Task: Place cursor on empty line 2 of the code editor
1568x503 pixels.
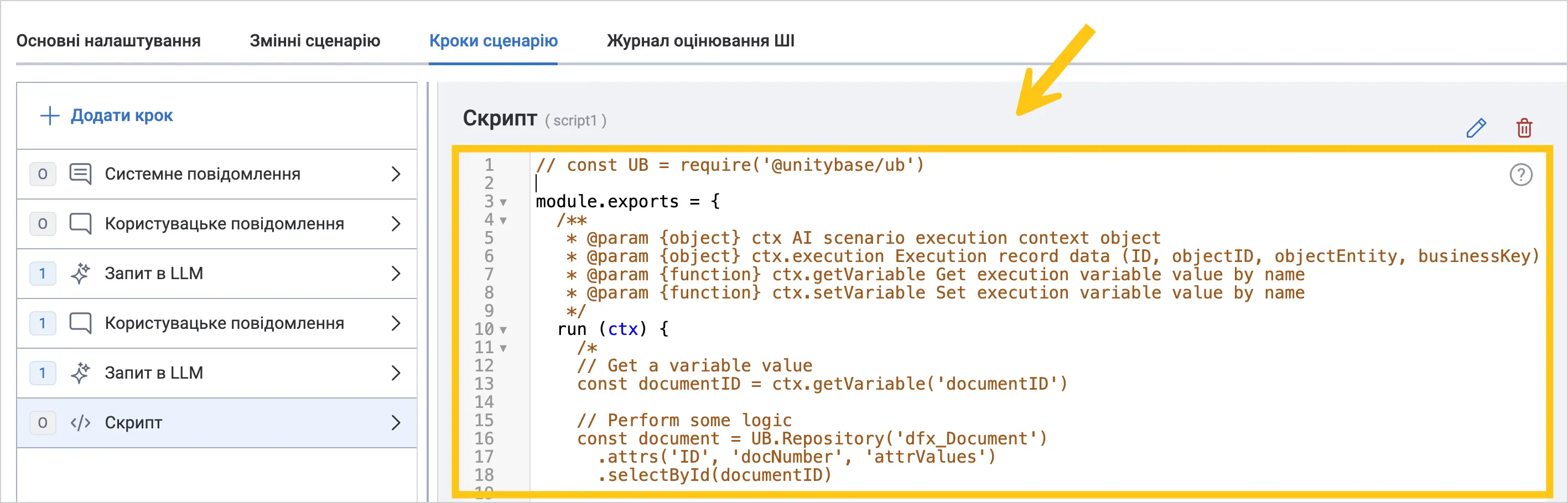Action: (x=730, y=183)
